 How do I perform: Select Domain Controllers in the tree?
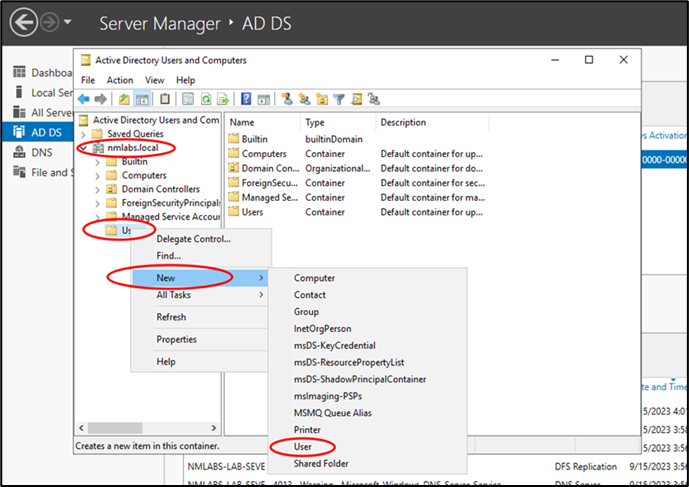tap(160, 189)
